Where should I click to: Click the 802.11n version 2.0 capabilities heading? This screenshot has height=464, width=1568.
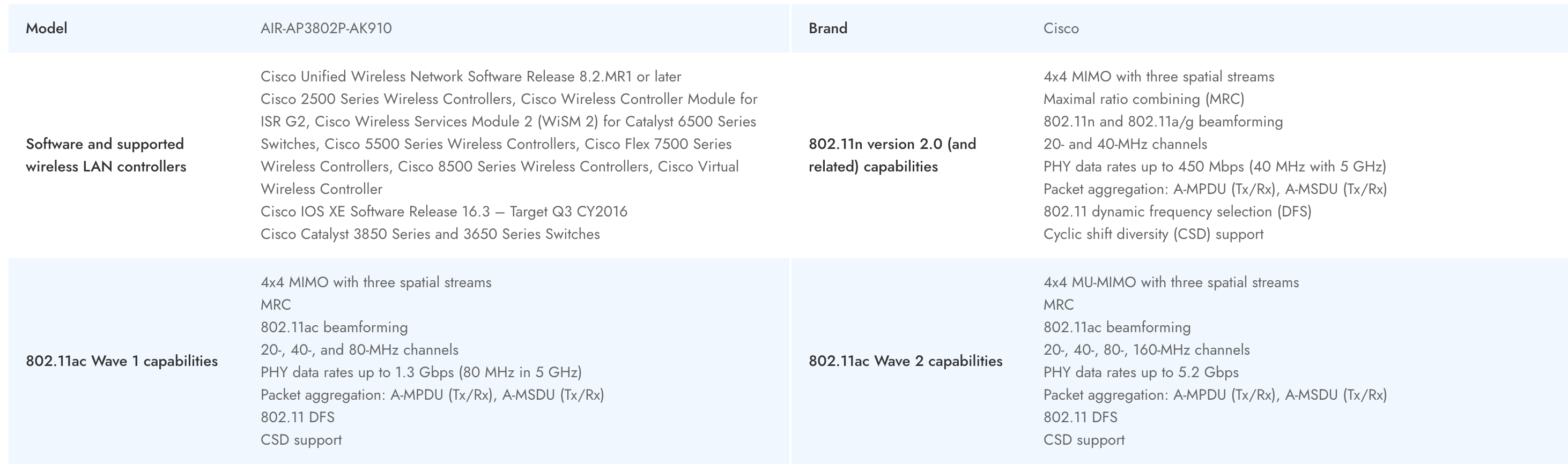(x=892, y=155)
